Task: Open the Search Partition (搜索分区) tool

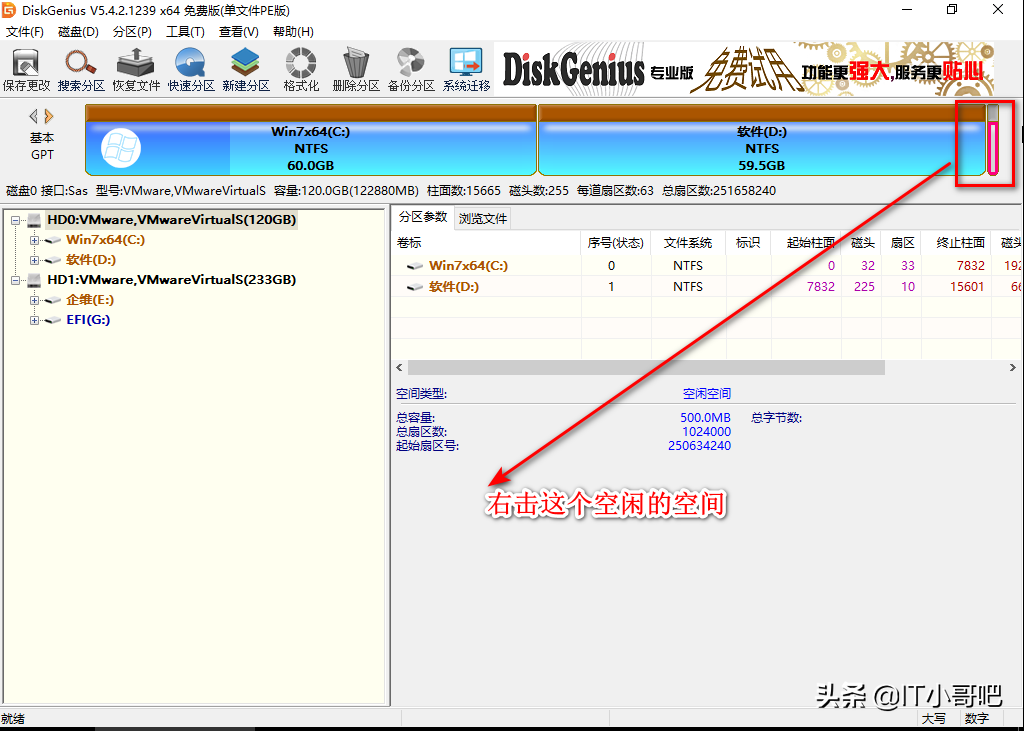Action: (81, 69)
